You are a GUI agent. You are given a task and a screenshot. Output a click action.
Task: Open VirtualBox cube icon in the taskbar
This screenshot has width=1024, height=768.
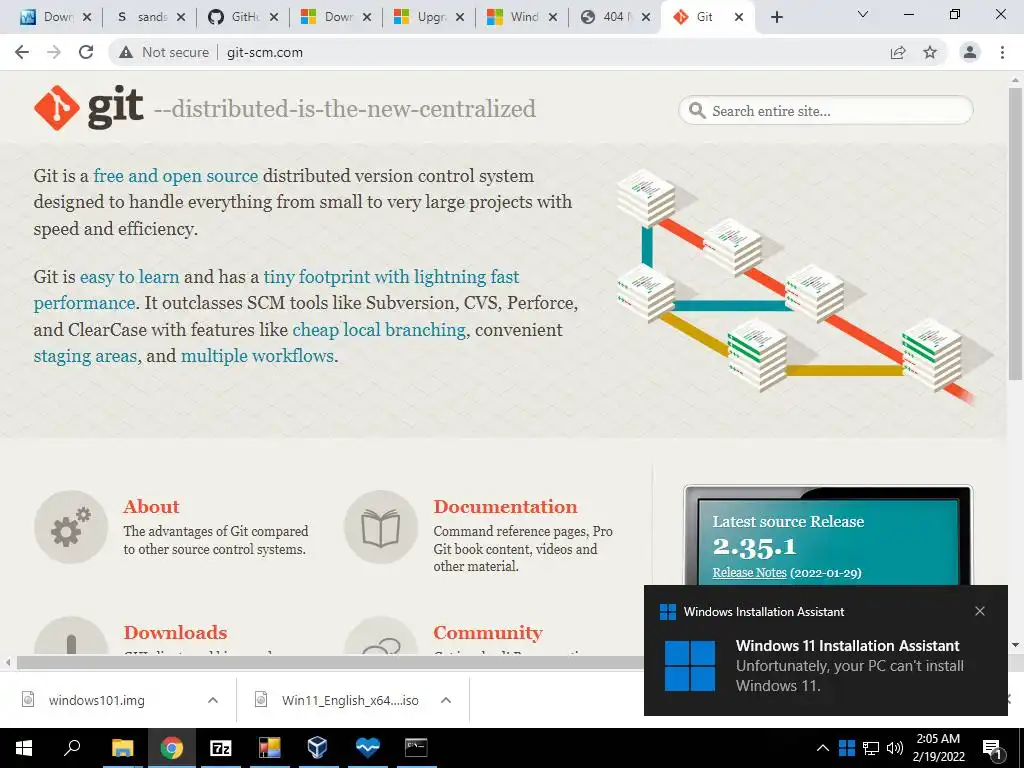point(317,748)
